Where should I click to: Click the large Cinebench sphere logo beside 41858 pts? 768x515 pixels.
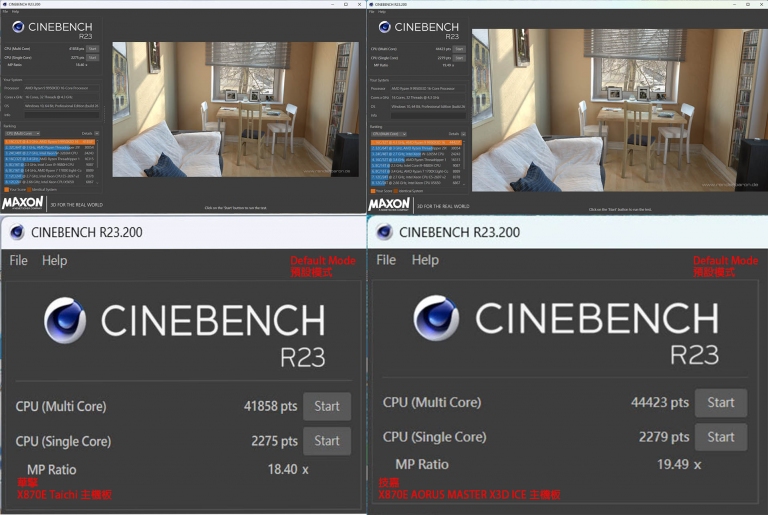(65, 321)
